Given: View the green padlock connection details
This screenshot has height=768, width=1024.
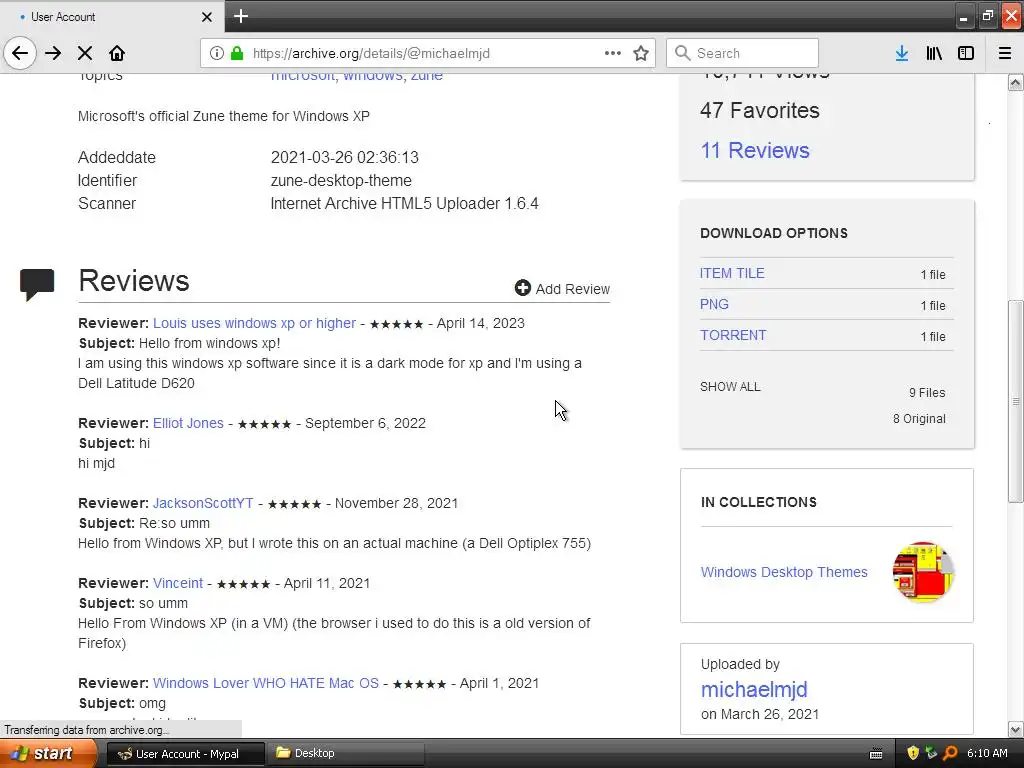Looking at the screenshot, I should [x=237, y=53].
